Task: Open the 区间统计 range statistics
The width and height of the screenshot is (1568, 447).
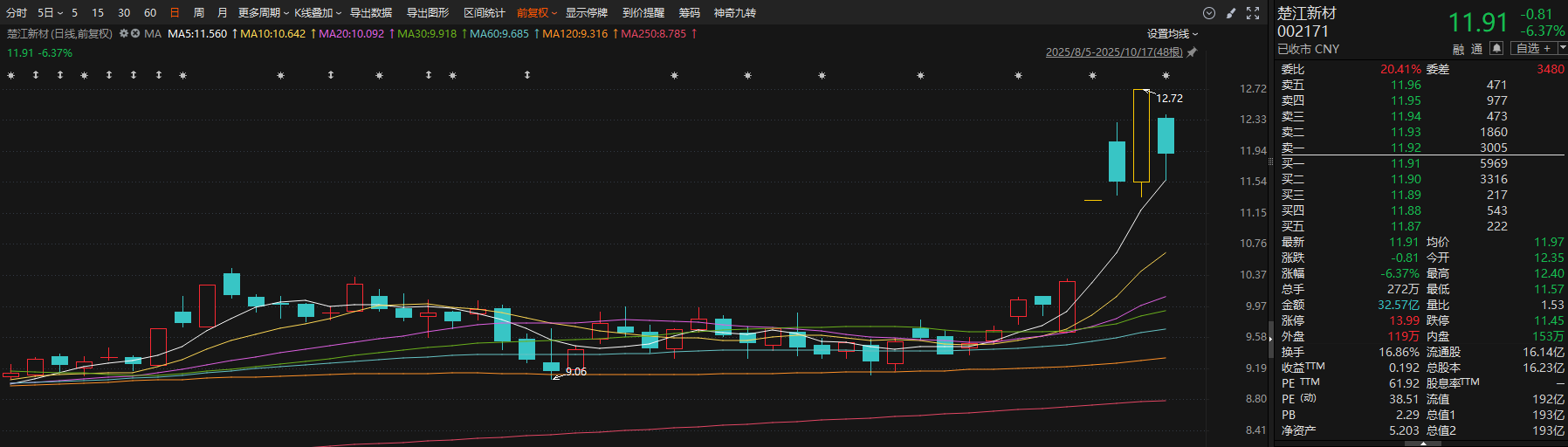Action: 485,13
